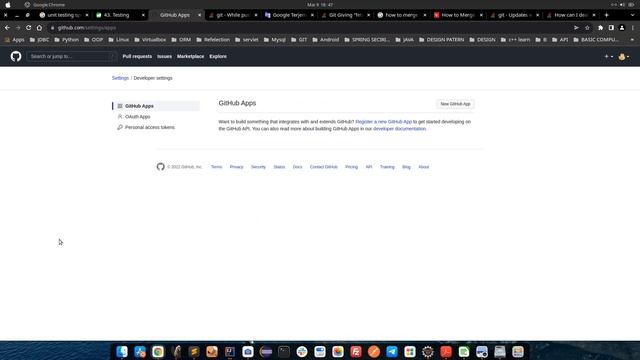640x360 pixels.
Task: Switch to the Git Giving tab
Action: pos(346,15)
